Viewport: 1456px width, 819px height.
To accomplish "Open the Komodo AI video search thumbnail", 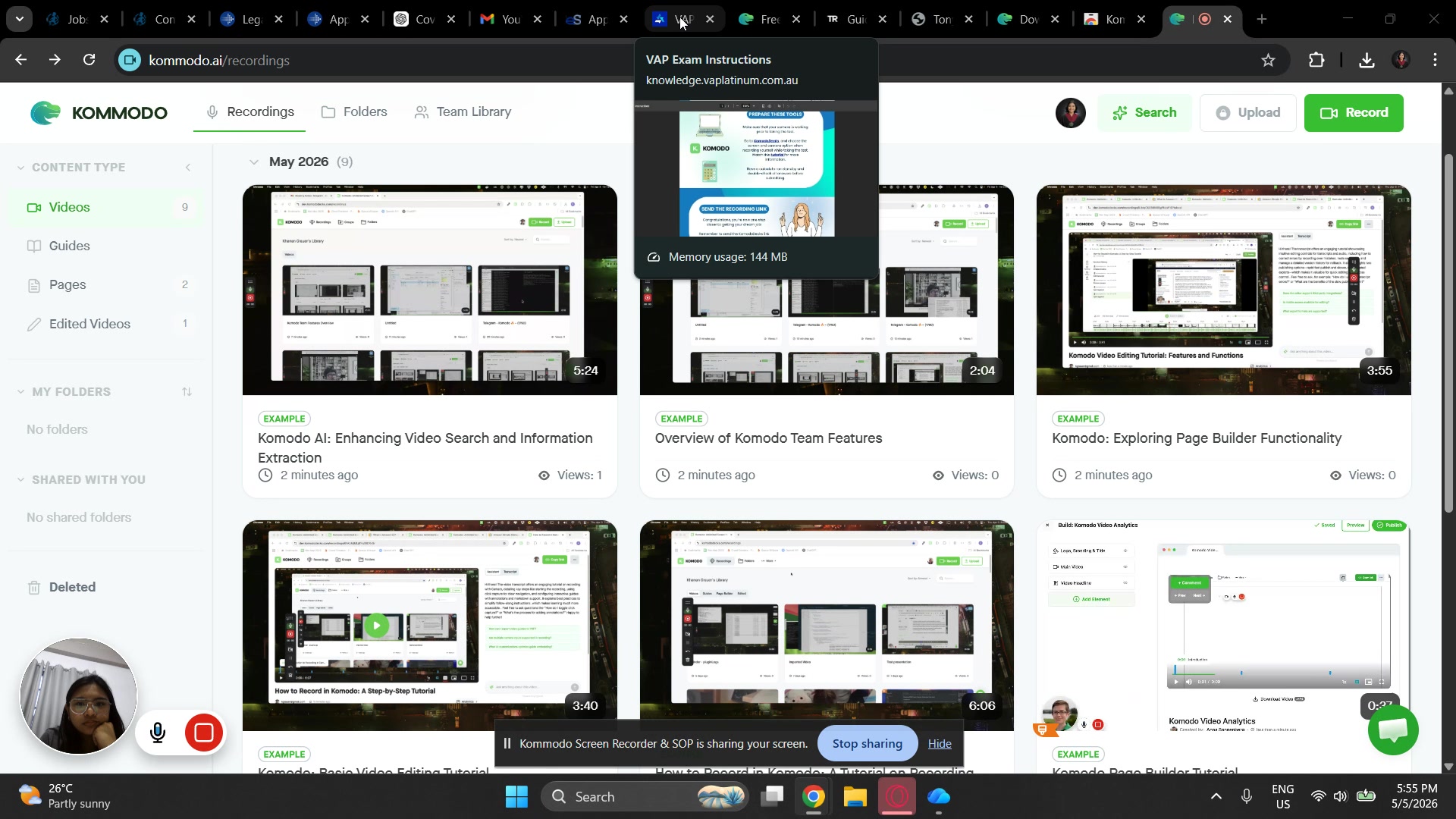I will pyautogui.click(x=429, y=290).
